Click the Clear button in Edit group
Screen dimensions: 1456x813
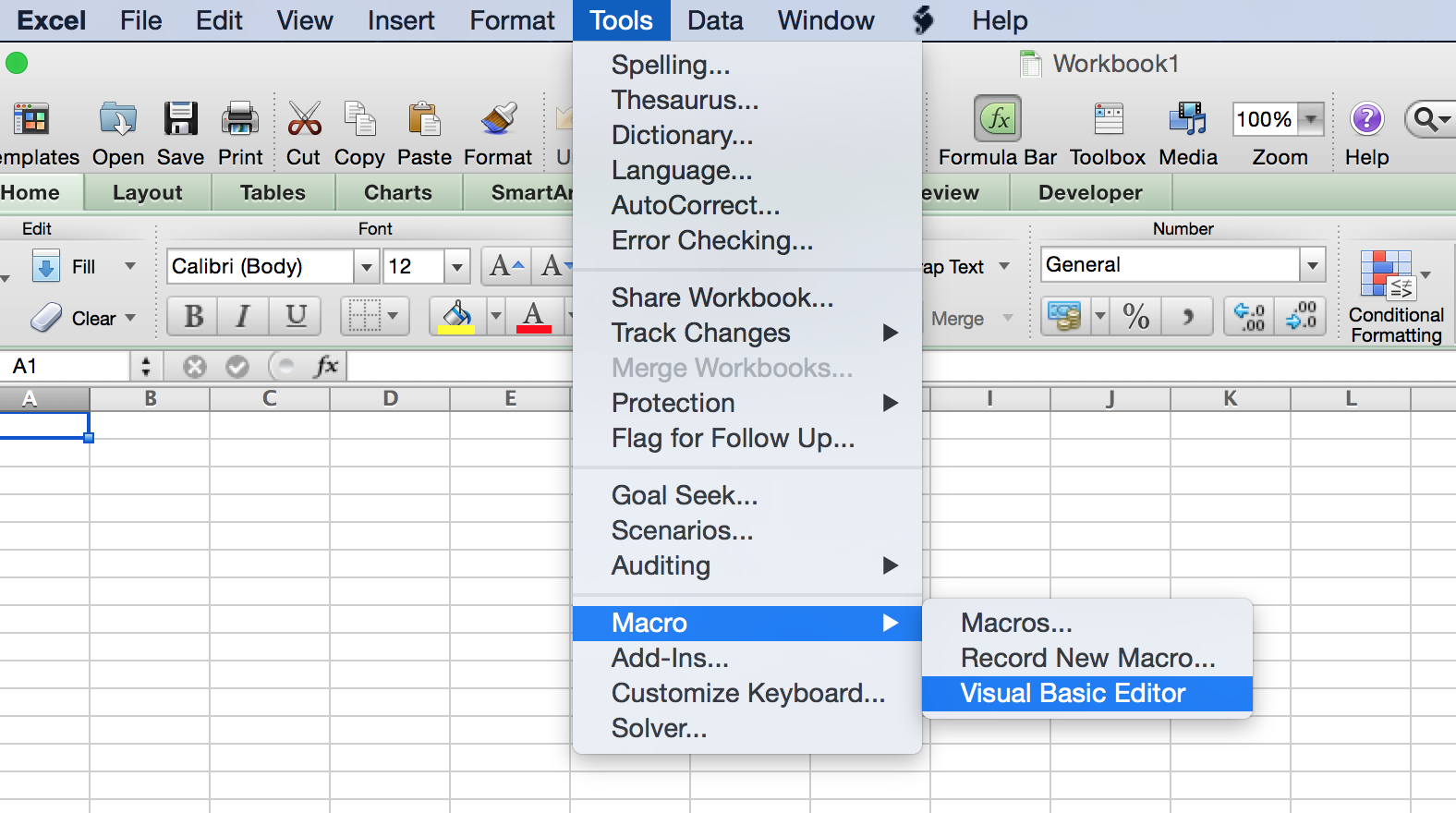pyautogui.click(x=83, y=319)
